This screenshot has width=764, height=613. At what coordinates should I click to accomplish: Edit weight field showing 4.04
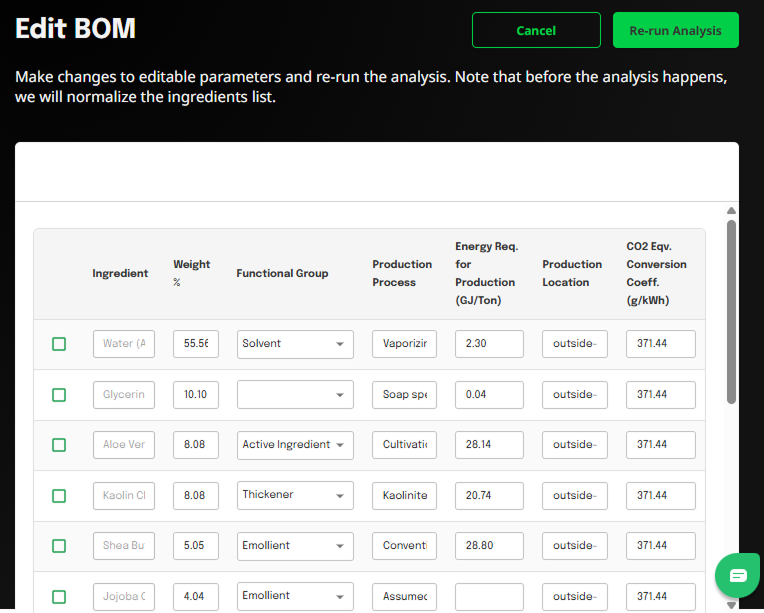coord(196,597)
